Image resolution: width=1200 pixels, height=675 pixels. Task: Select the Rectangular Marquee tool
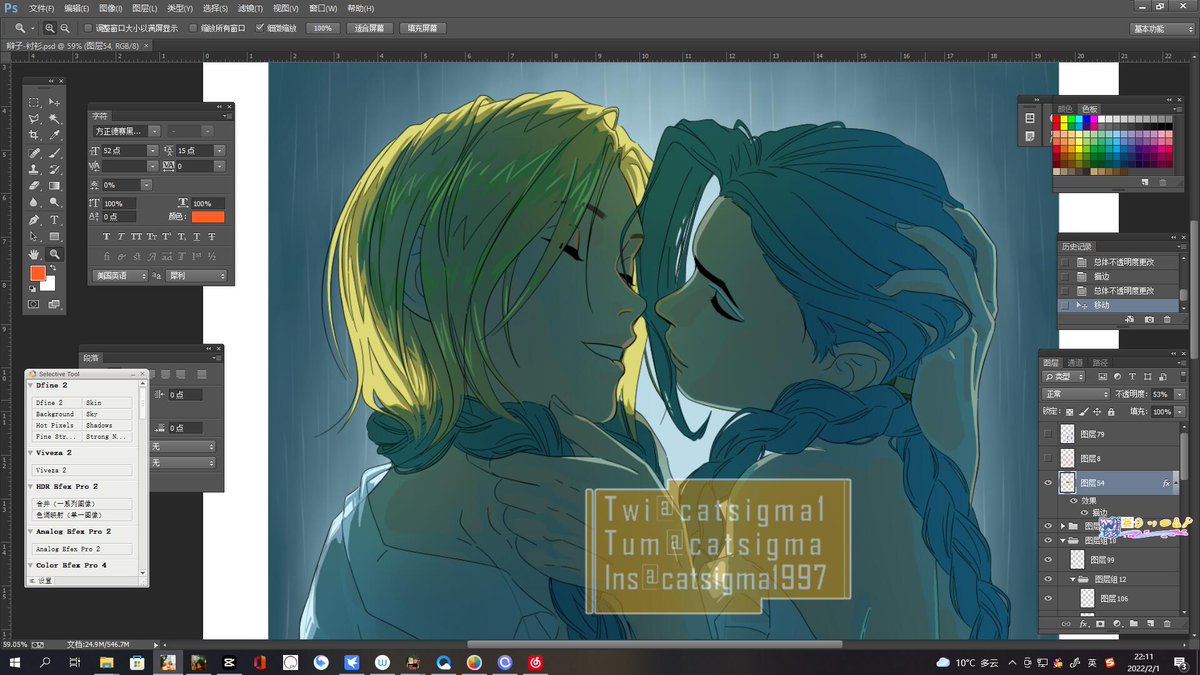34,102
